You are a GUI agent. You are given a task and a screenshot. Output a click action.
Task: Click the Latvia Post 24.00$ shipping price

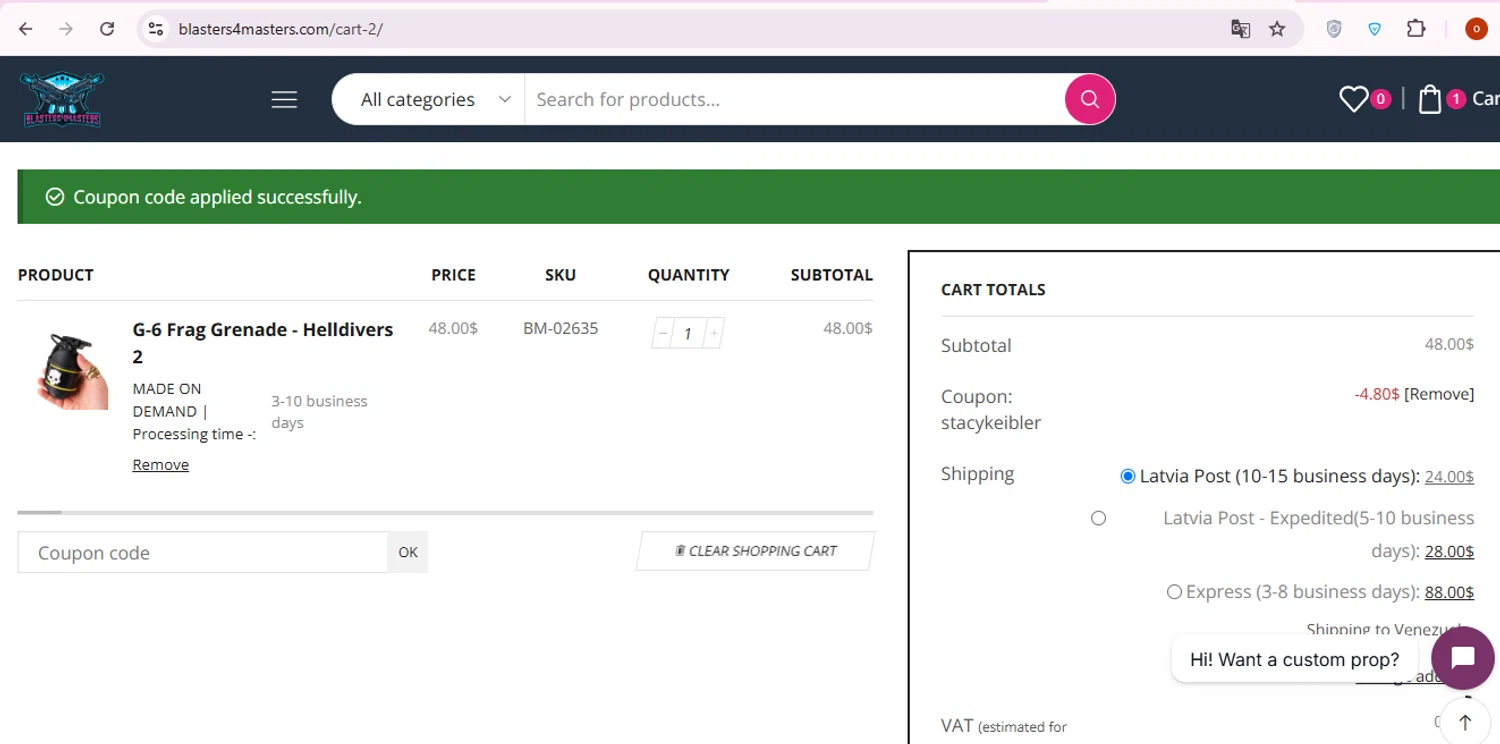(1449, 477)
